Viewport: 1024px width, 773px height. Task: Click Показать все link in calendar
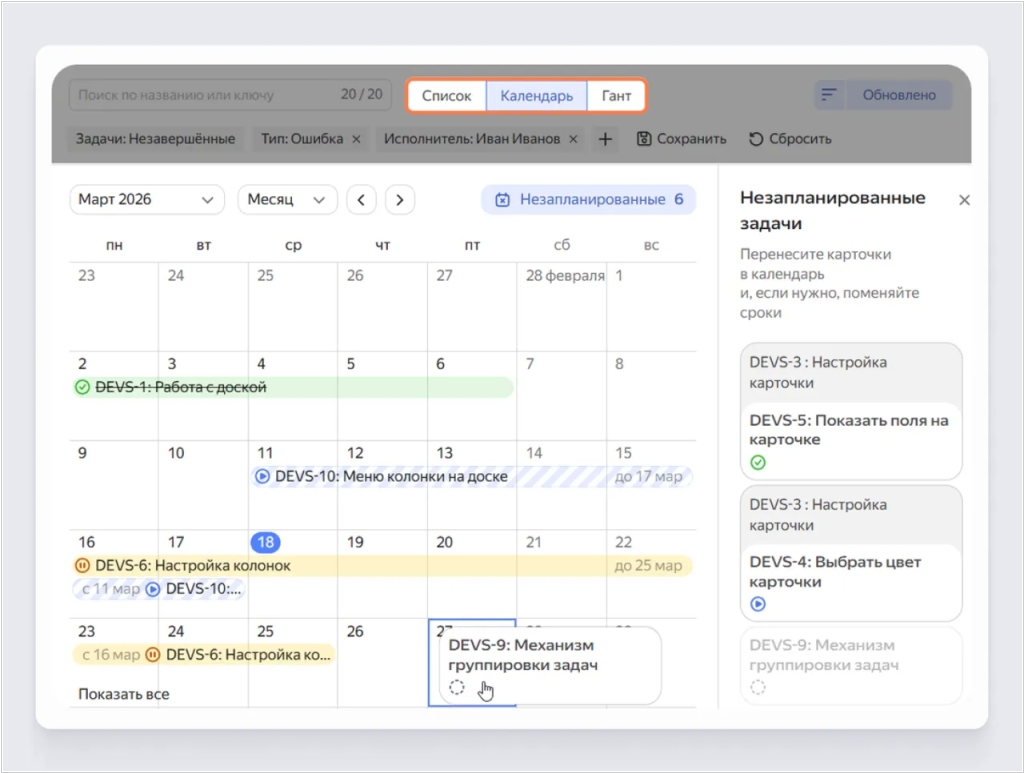pos(124,694)
